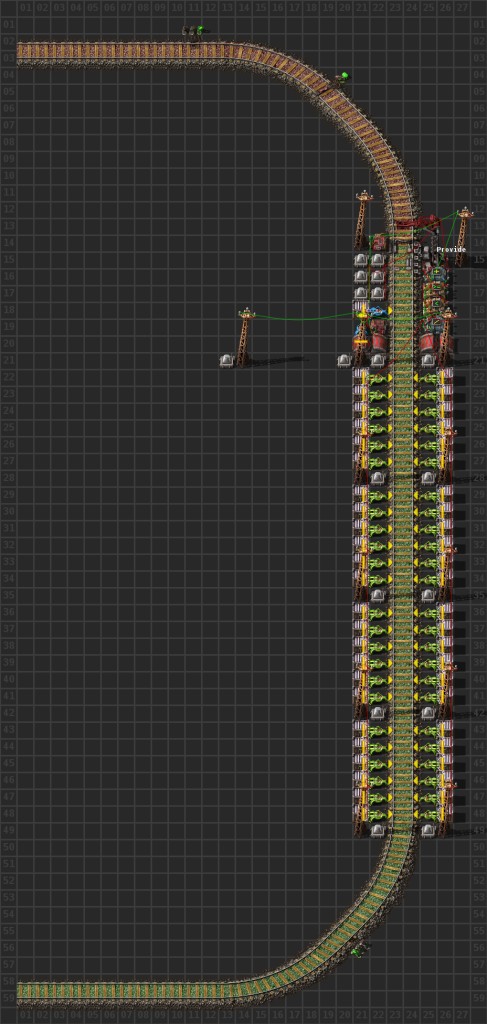The image size is (487, 1024).
Task: Select the isolated big electric pole in column 14
Action: click(x=245, y=337)
